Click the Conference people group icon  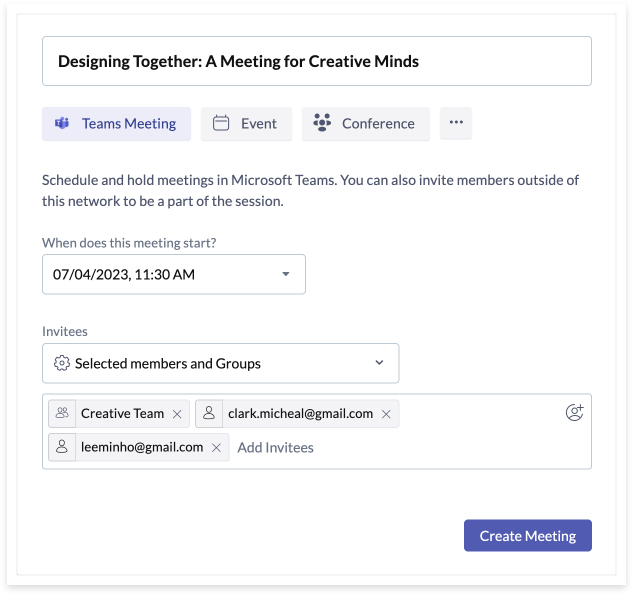tap(322, 124)
